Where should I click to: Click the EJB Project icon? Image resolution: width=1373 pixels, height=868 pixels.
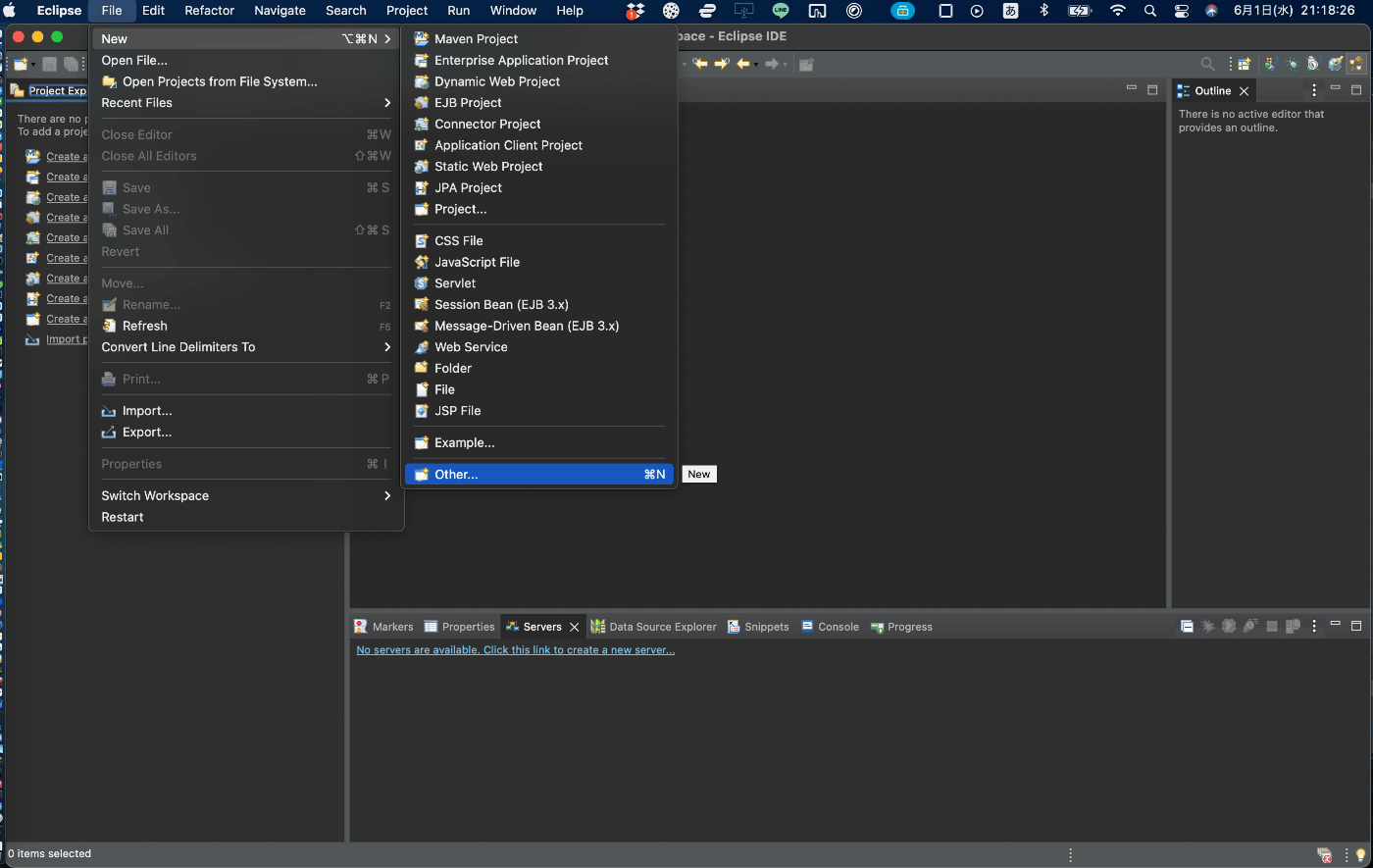422,103
